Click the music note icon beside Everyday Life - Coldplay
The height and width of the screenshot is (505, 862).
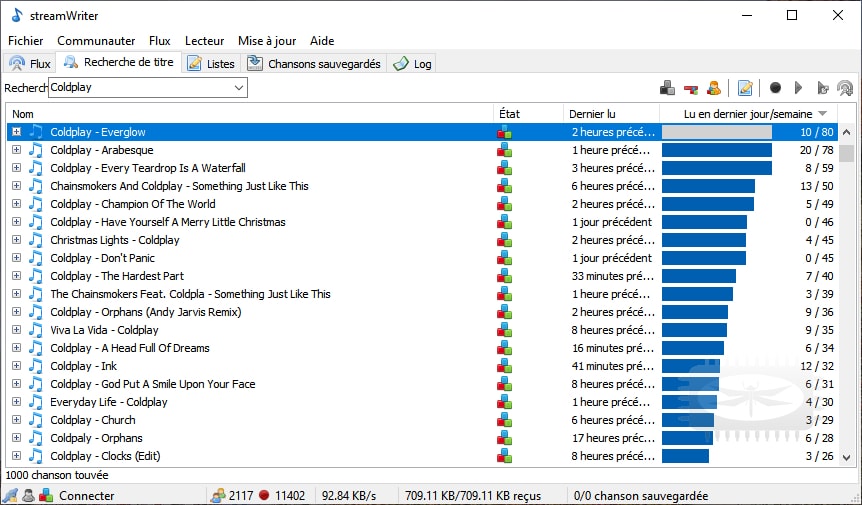(x=36, y=402)
